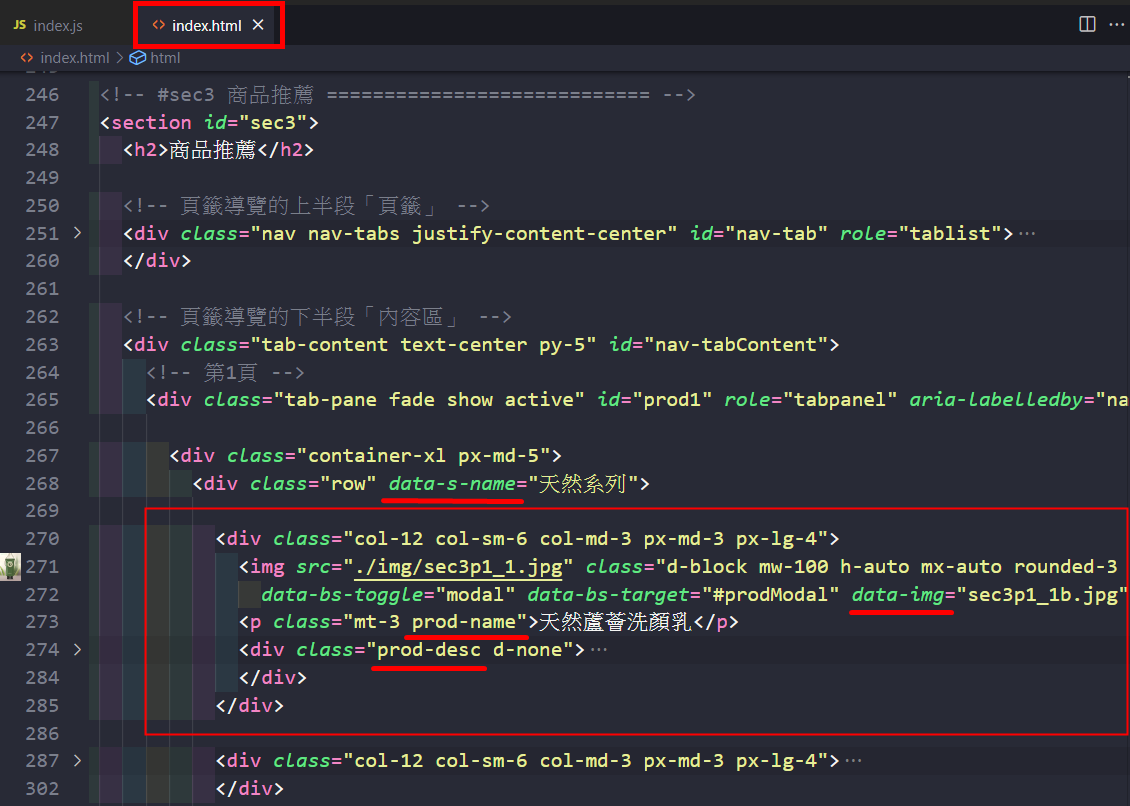The width and height of the screenshot is (1130, 806).
Task: Click the HTML file icon in the breadcrumb
Action: point(27,58)
